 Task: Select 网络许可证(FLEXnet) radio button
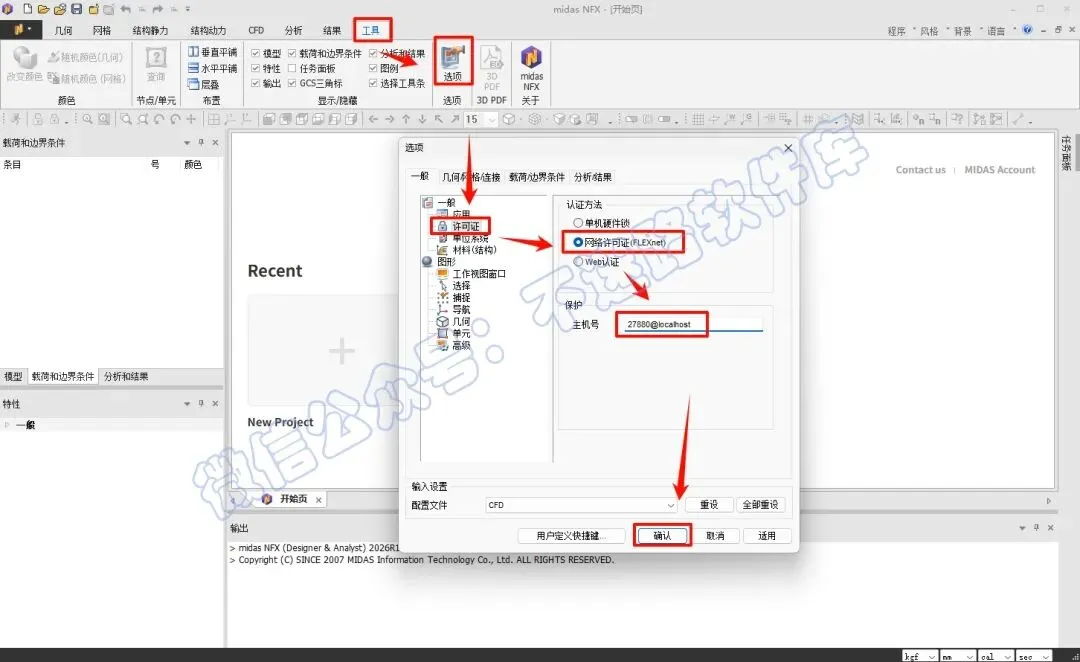(x=578, y=242)
